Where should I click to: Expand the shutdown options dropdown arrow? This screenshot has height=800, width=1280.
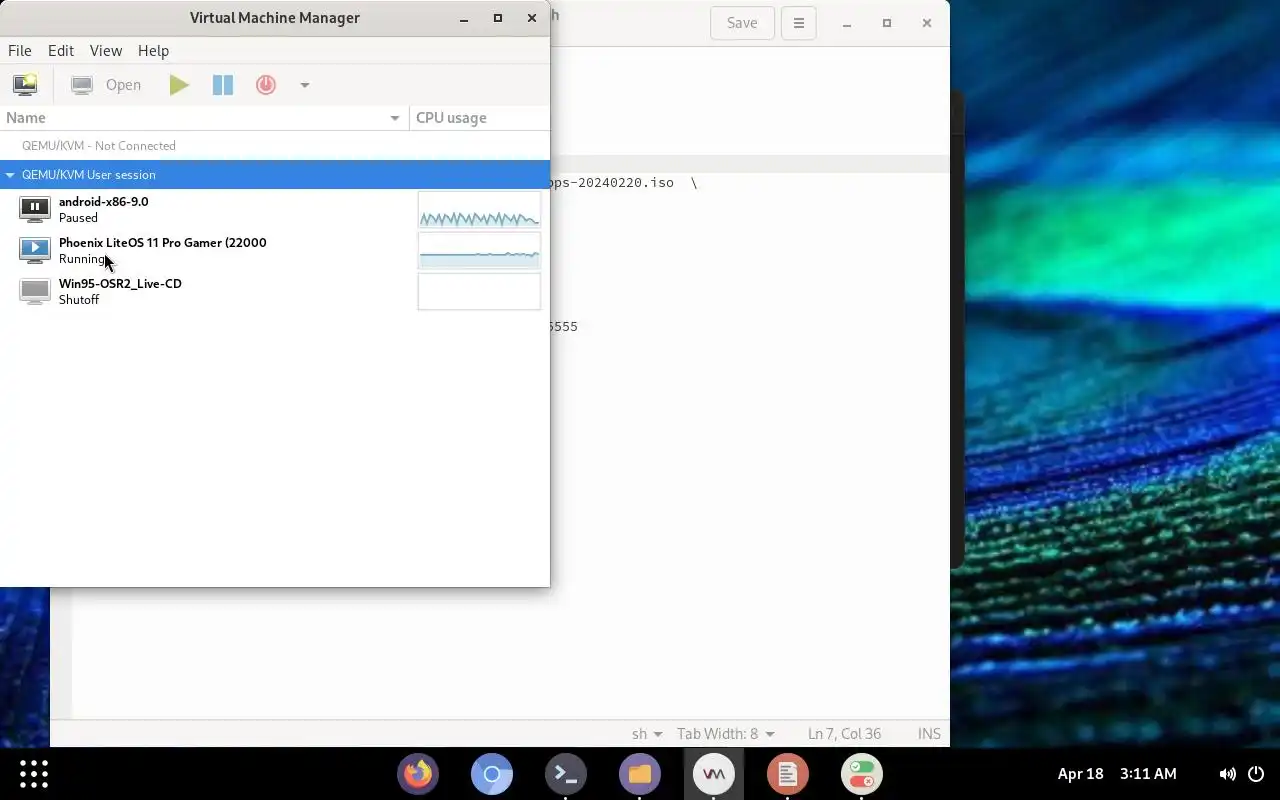coord(305,85)
